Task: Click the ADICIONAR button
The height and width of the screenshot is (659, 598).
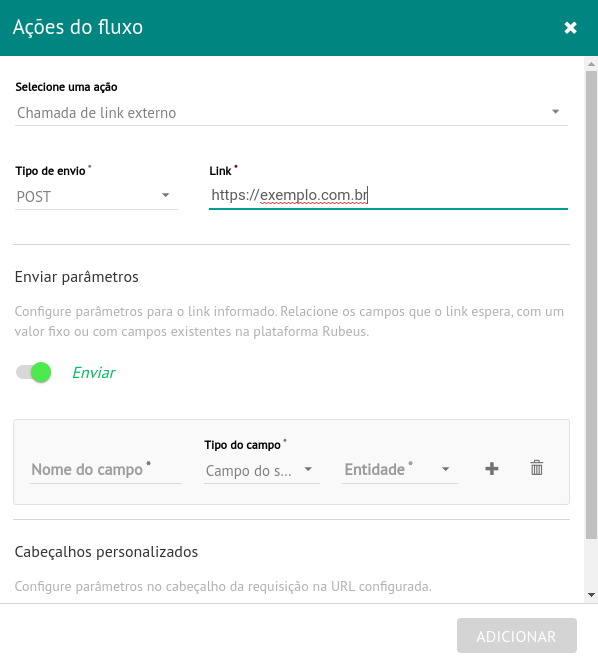Action: coord(516,636)
